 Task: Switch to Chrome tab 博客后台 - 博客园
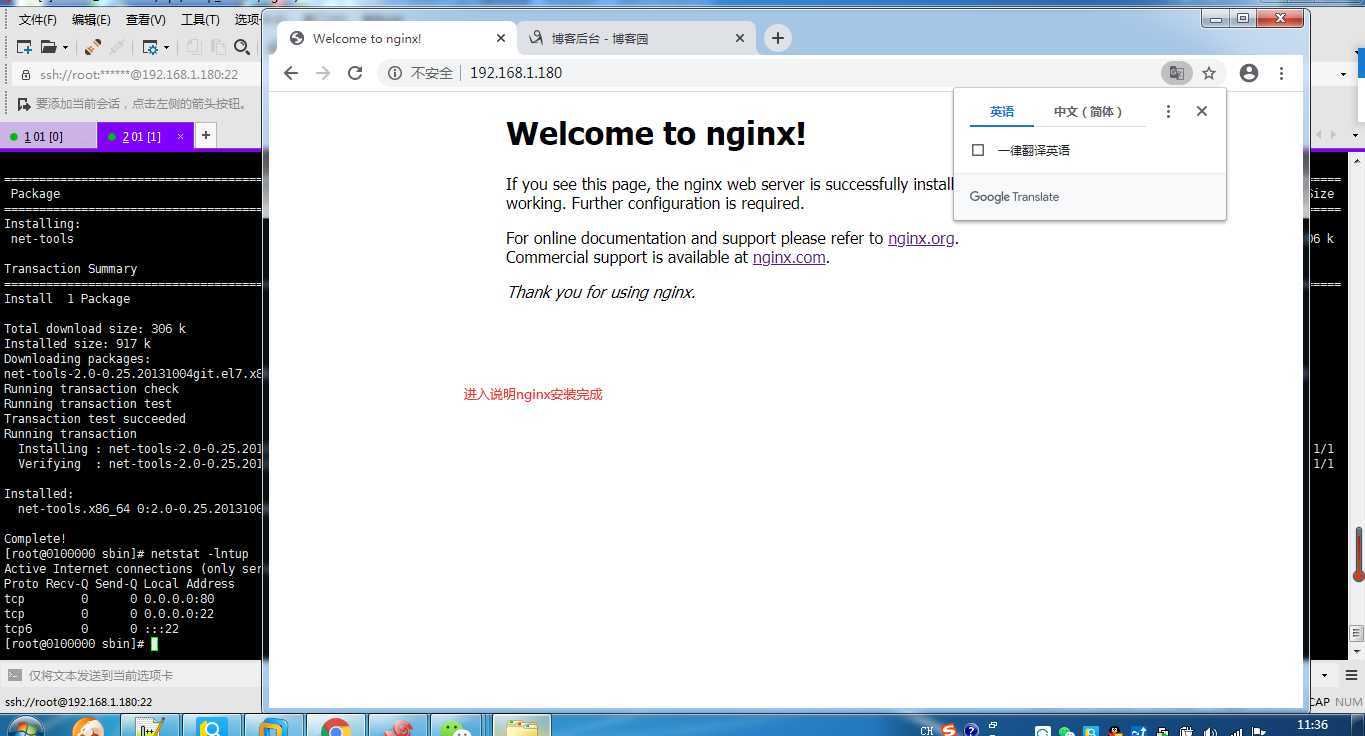pyautogui.click(x=634, y=38)
